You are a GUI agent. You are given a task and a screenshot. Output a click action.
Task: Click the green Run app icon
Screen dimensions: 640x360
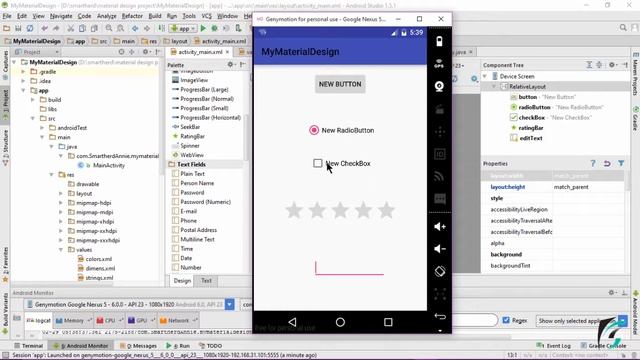(x=203, y=28)
